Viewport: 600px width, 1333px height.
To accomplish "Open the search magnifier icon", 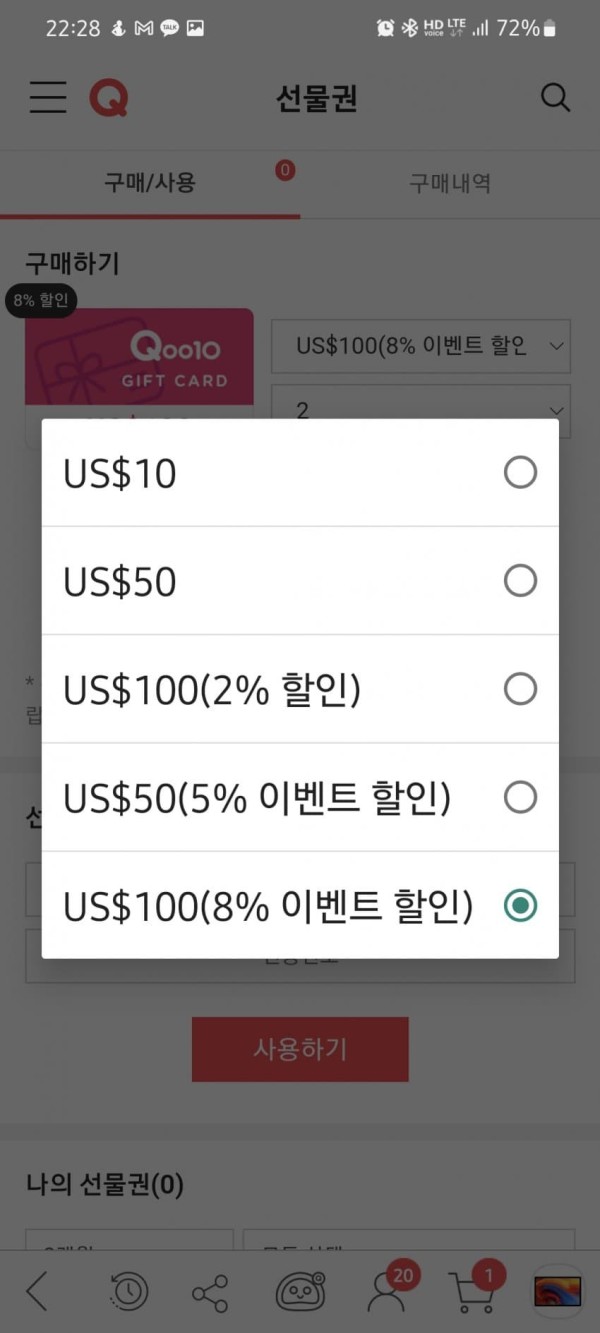I will click(x=555, y=98).
